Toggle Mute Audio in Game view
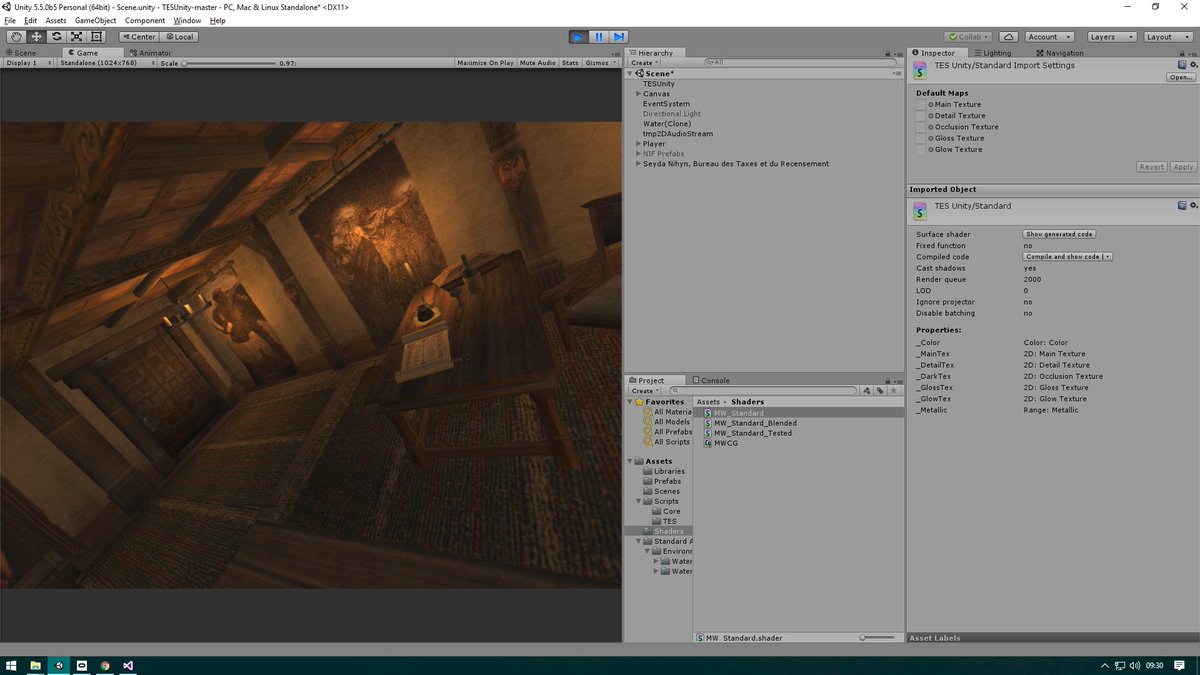The width and height of the screenshot is (1200, 675). coord(538,63)
